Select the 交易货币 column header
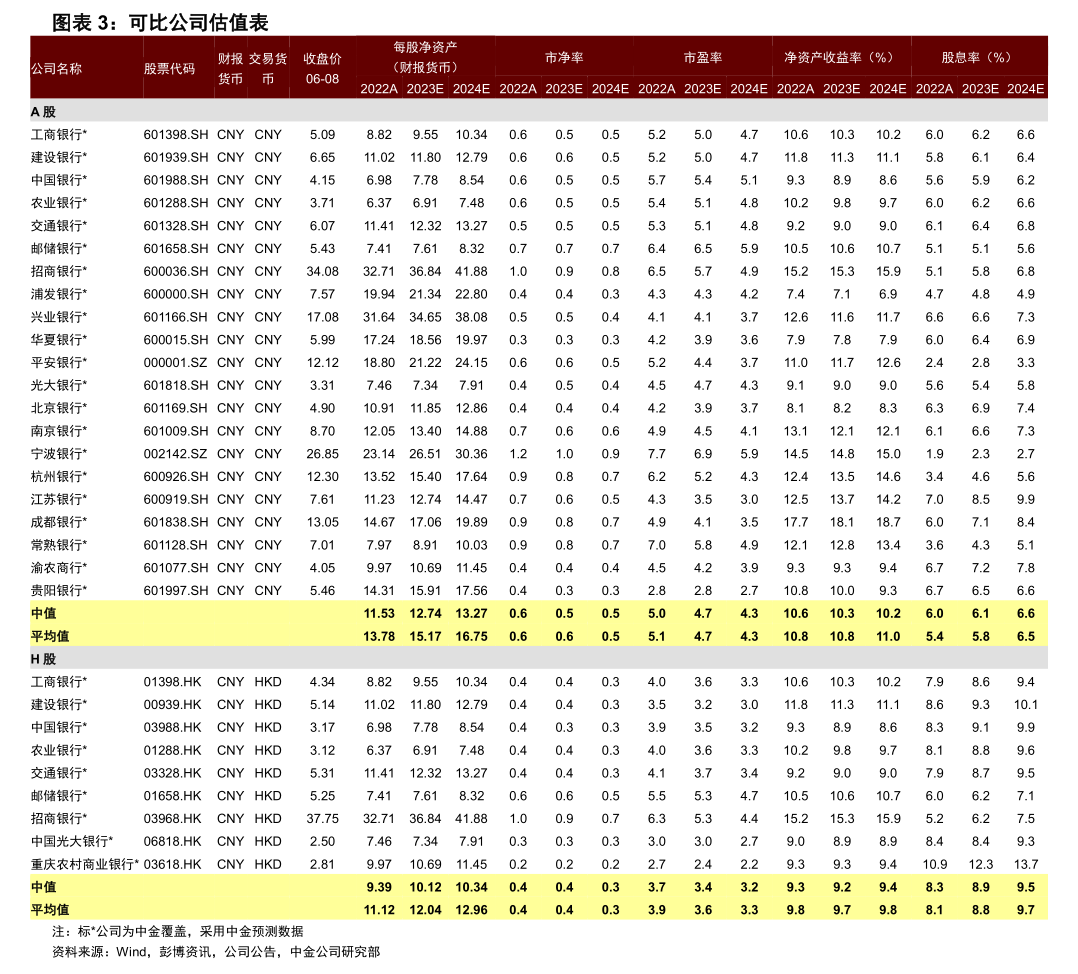Screen dimensions: 1078x974 (268, 68)
